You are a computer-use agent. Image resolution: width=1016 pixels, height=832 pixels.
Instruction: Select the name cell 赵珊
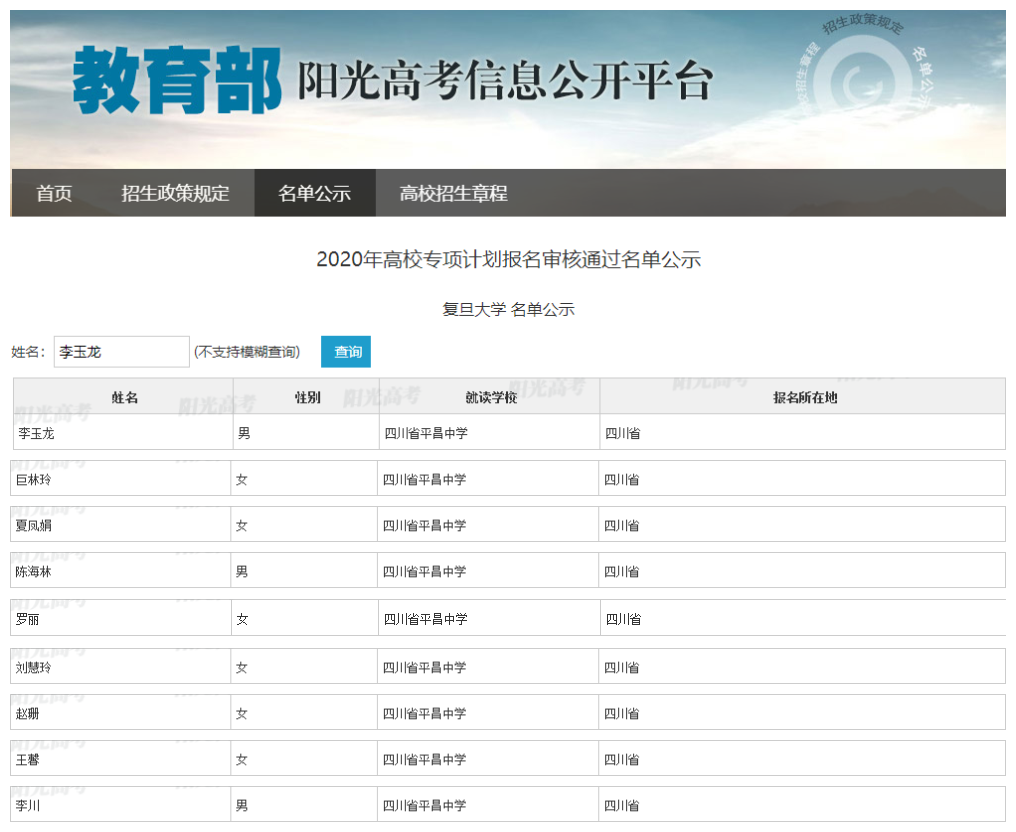point(121,713)
